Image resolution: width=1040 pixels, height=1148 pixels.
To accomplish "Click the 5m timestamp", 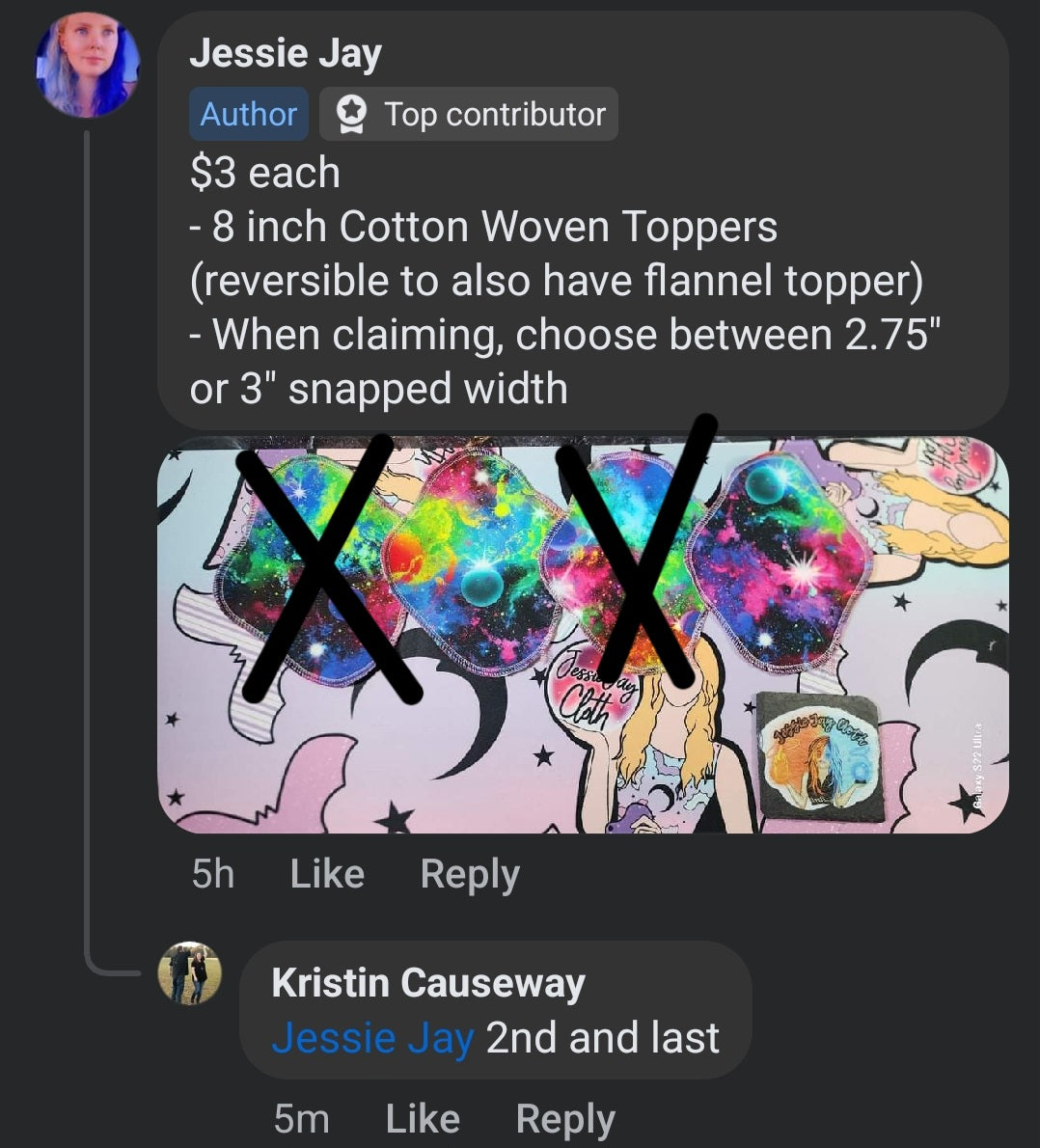I will (x=301, y=1119).
